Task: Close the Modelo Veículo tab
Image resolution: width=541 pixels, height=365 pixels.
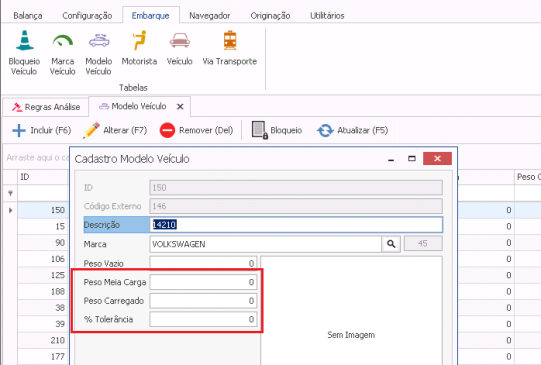Action: coord(180,107)
